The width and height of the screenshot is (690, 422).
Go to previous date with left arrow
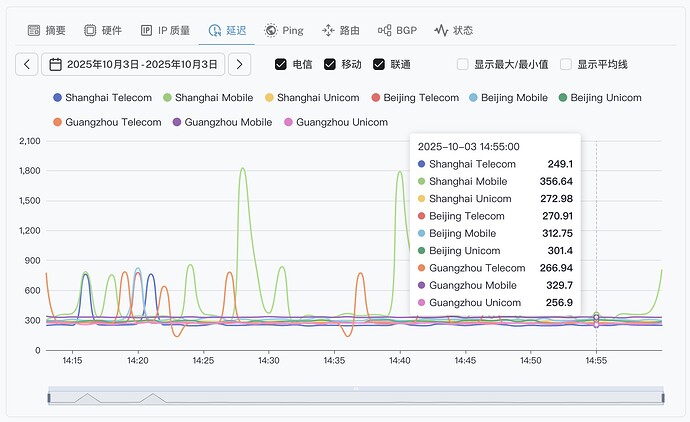26,64
